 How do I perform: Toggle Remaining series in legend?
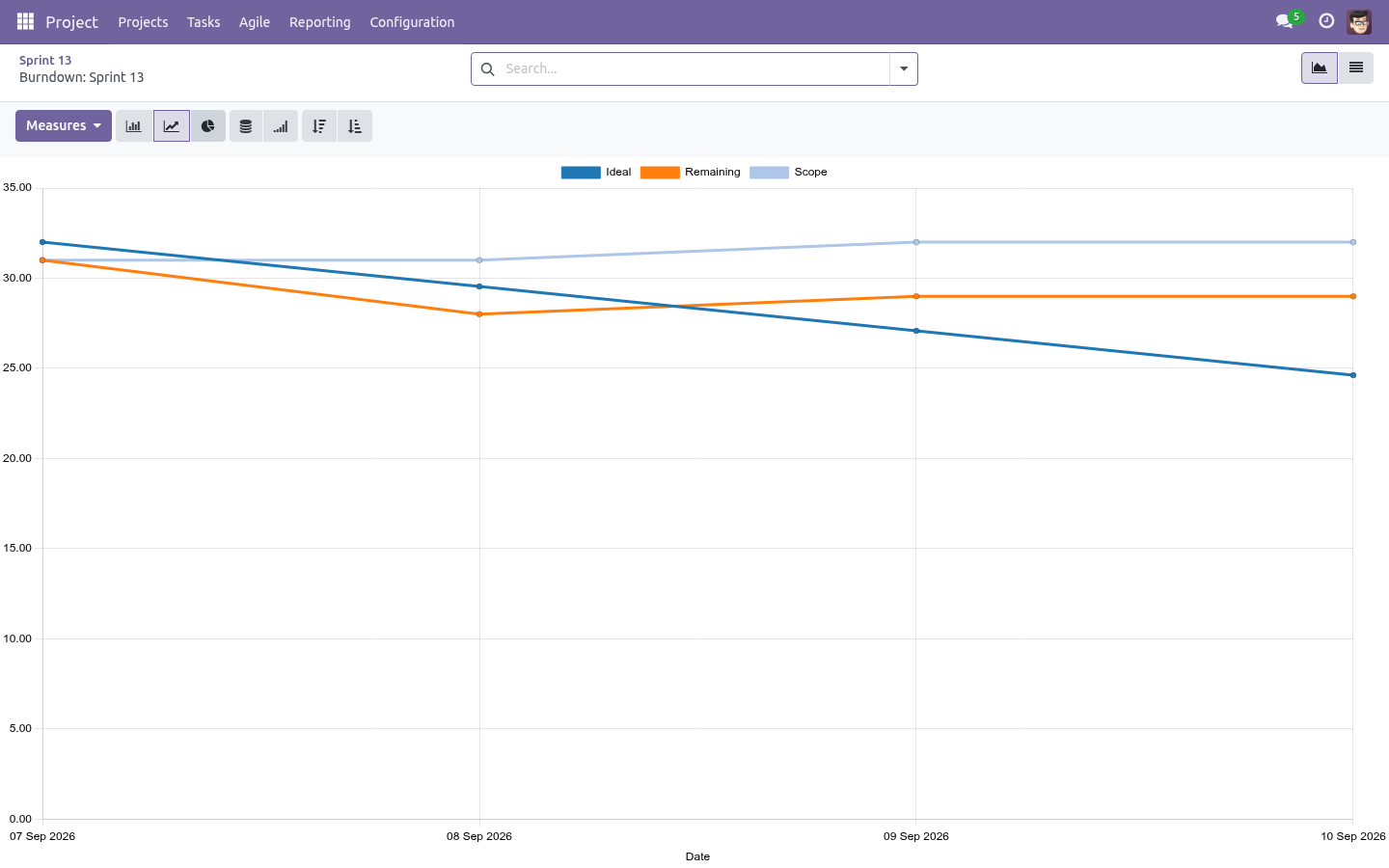(x=691, y=173)
